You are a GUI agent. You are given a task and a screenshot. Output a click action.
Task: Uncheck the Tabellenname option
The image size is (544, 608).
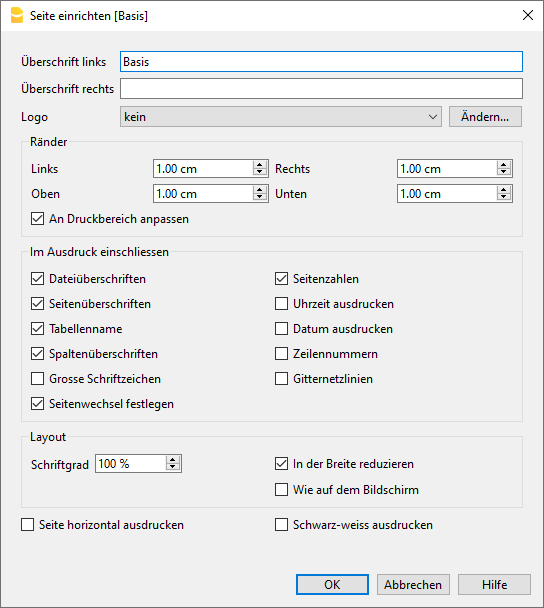(38, 329)
